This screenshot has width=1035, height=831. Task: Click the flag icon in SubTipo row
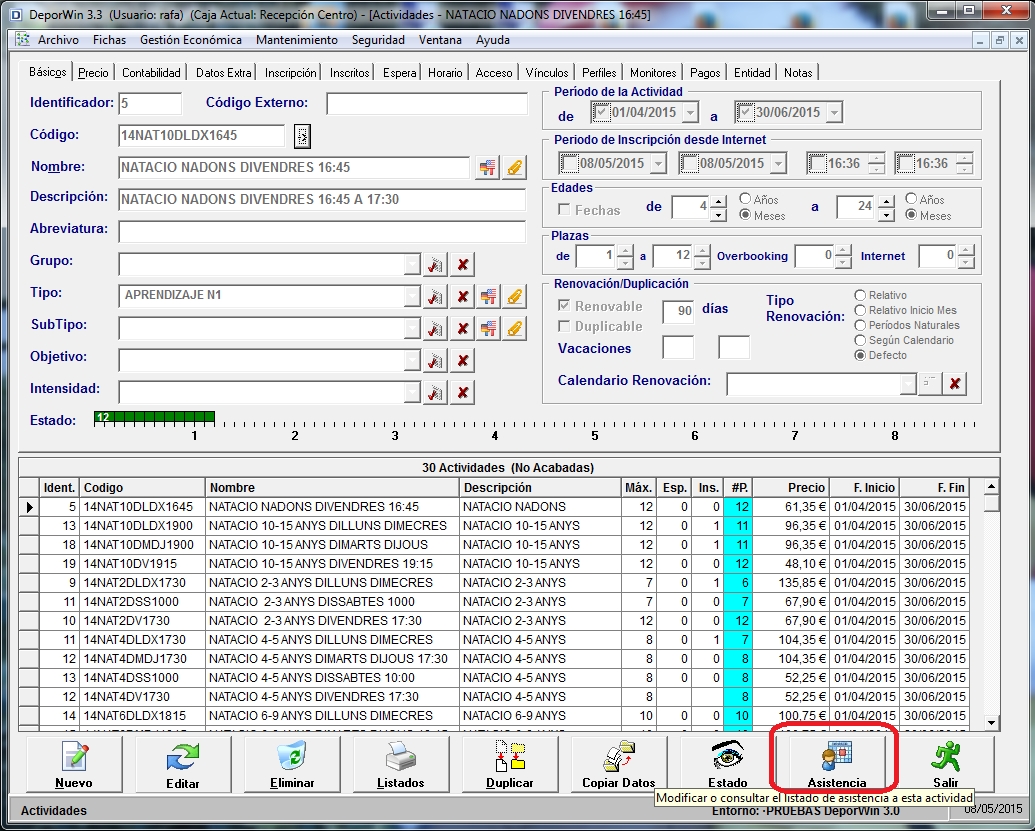click(x=488, y=328)
